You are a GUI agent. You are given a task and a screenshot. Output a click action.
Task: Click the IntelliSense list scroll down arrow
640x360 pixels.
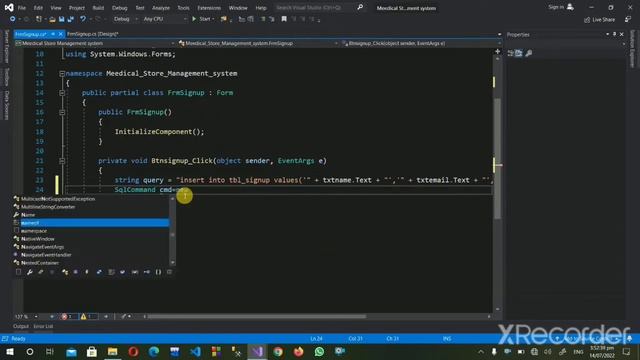click(x=172, y=262)
